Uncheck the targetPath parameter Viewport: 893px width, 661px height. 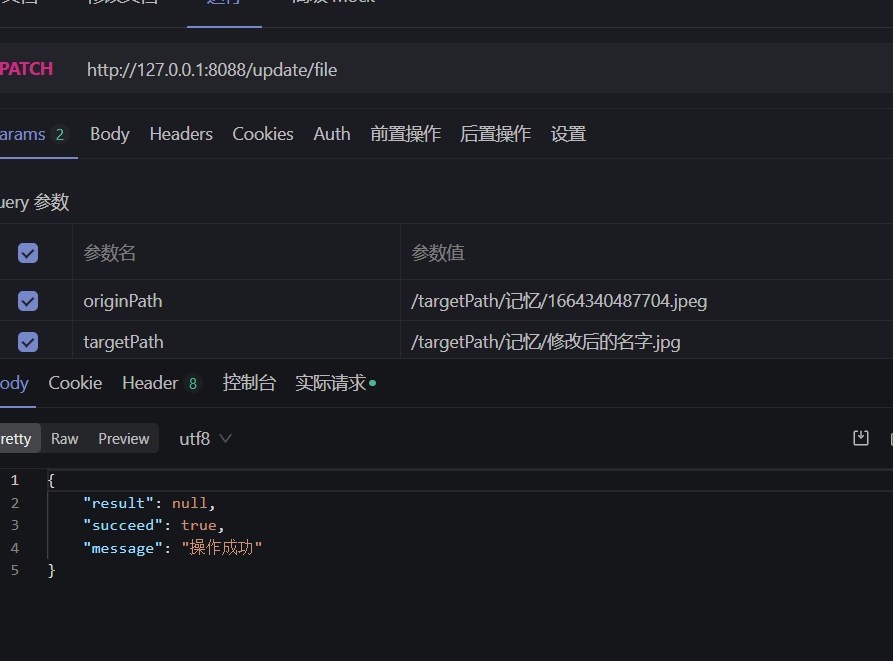pyautogui.click(x=27, y=341)
